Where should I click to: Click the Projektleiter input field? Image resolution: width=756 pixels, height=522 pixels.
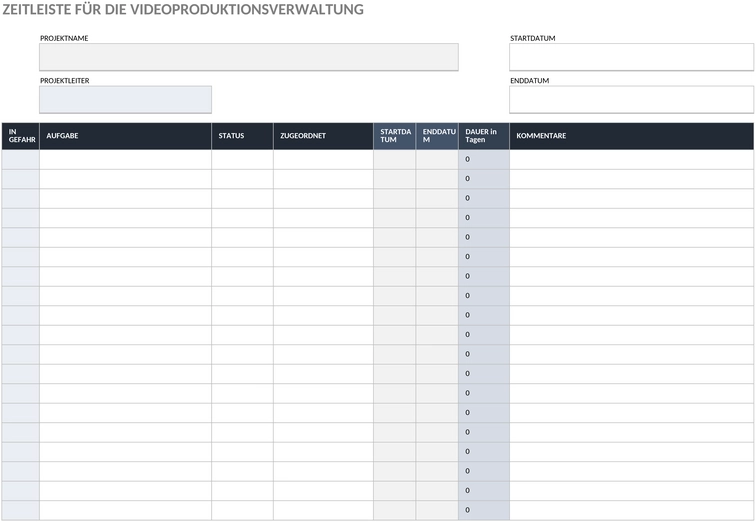point(125,99)
